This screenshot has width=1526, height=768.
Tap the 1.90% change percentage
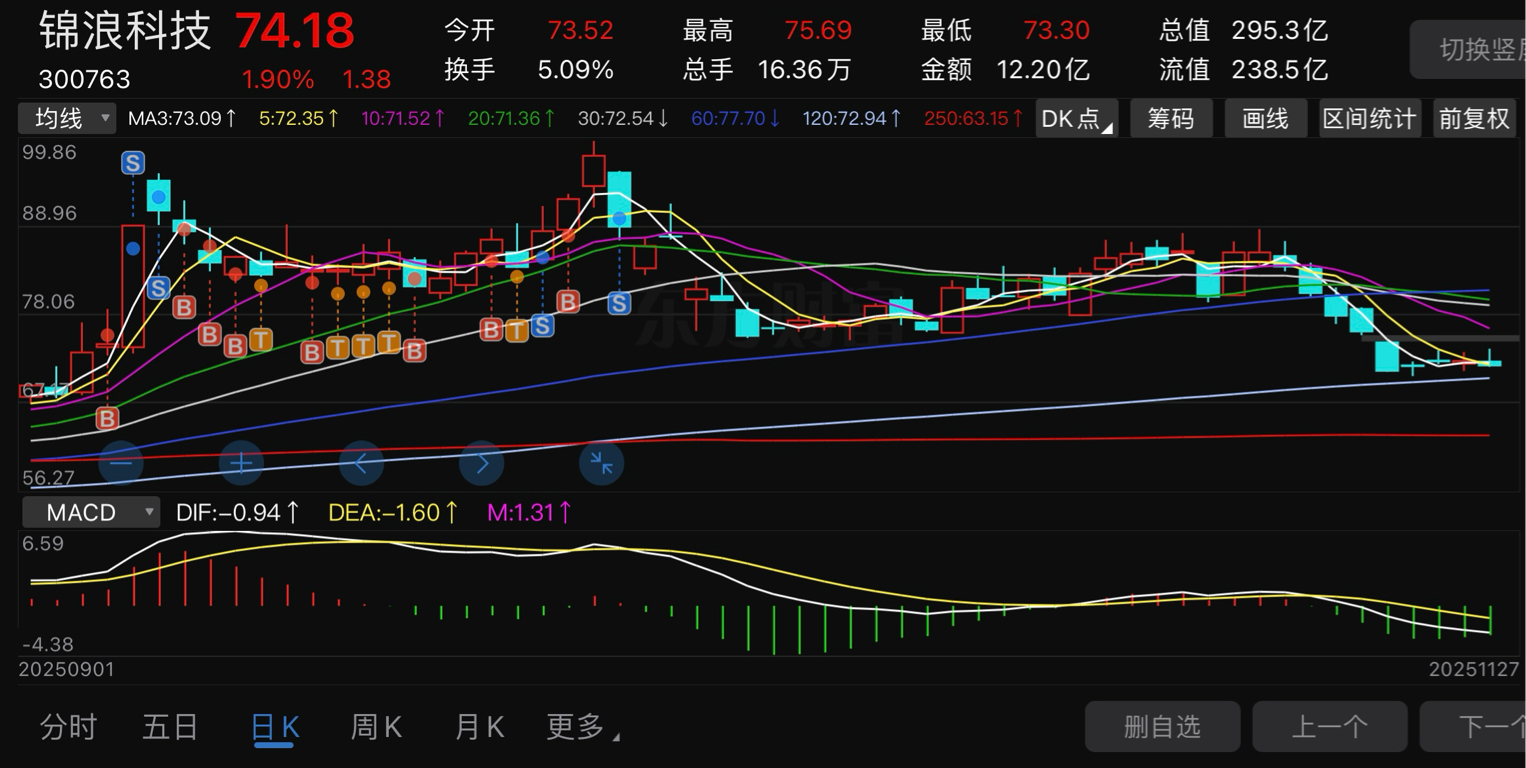278,79
